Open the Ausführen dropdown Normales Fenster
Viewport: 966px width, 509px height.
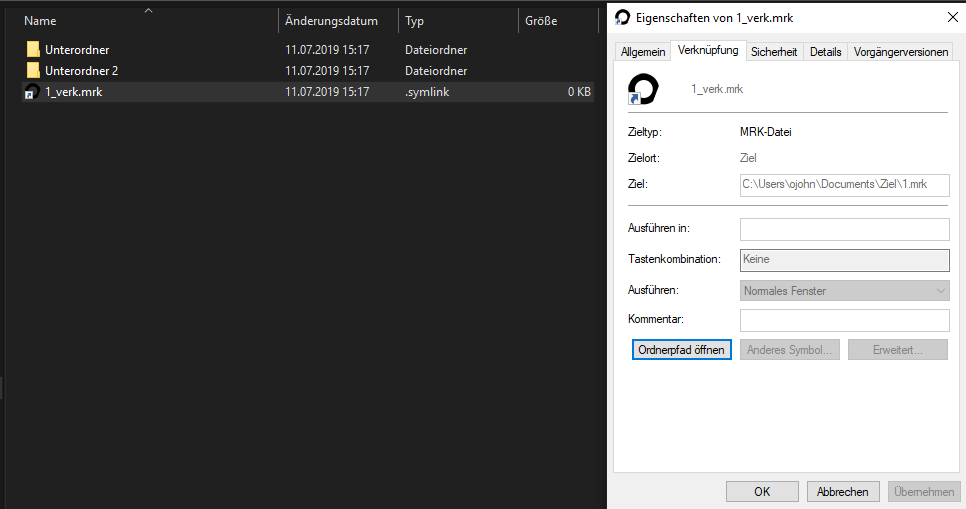(x=845, y=290)
